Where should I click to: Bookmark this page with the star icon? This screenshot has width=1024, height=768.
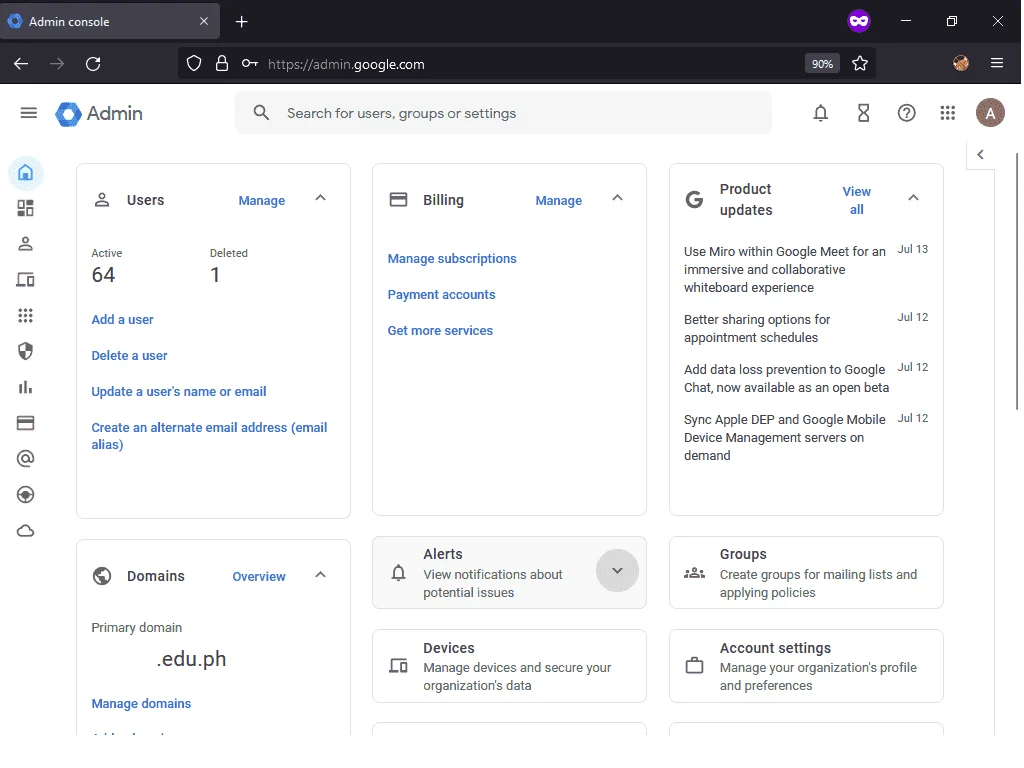click(859, 64)
